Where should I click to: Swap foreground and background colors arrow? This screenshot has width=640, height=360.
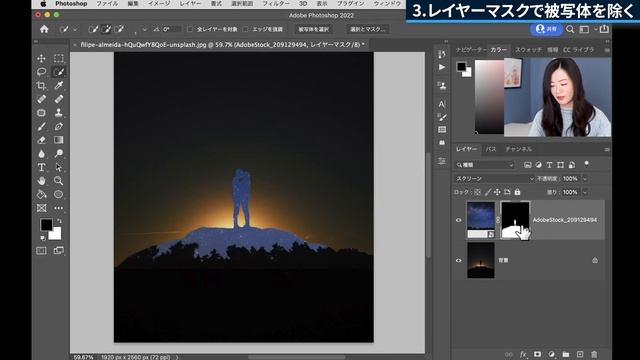click(60, 221)
